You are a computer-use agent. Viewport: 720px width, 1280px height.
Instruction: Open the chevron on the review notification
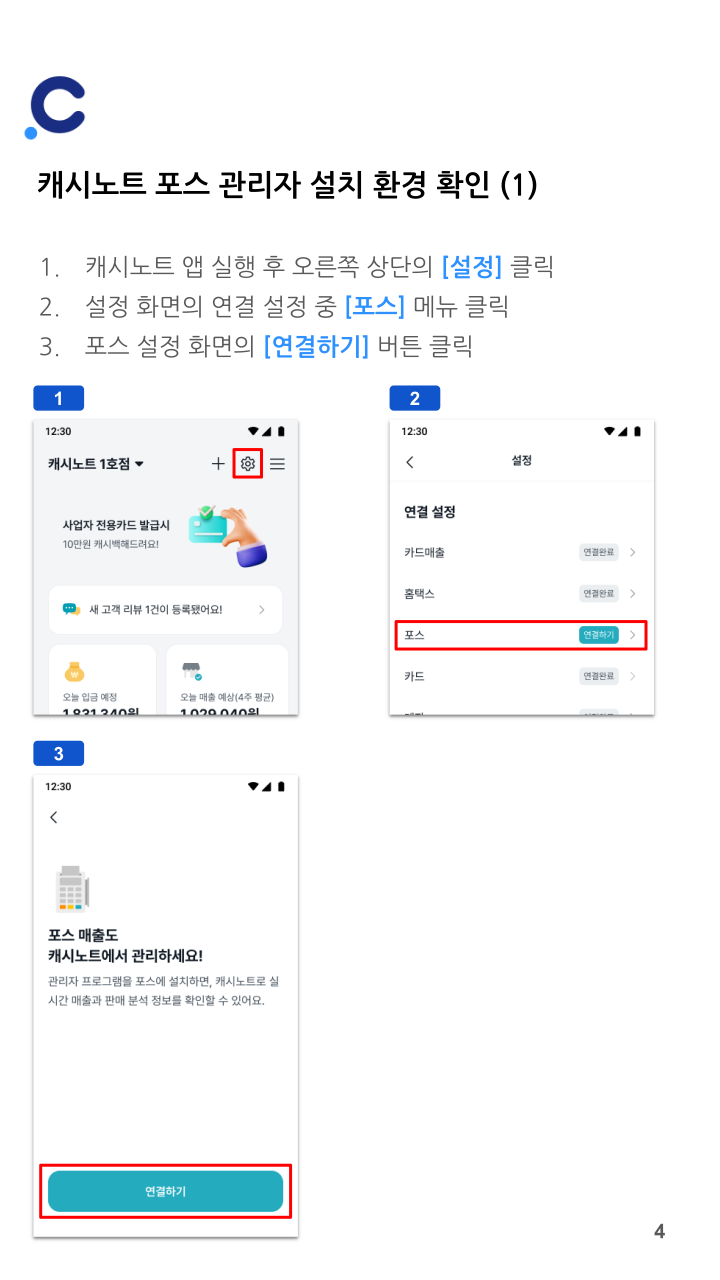coord(262,609)
